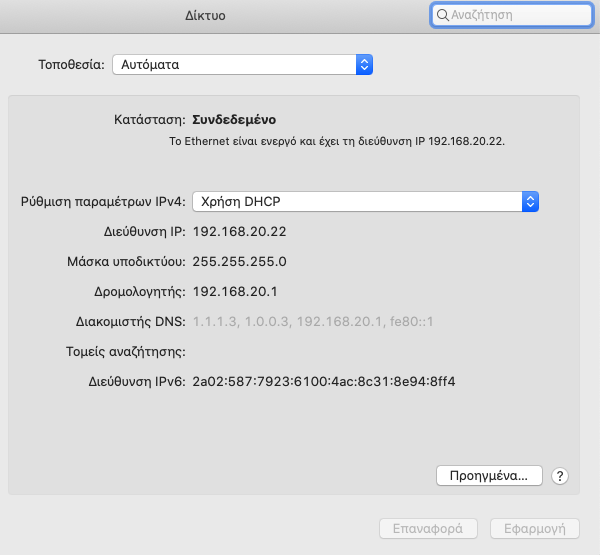The width and height of the screenshot is (600, 555).
Task: Click the Δρομολογητής label
Action: (140, 292)
